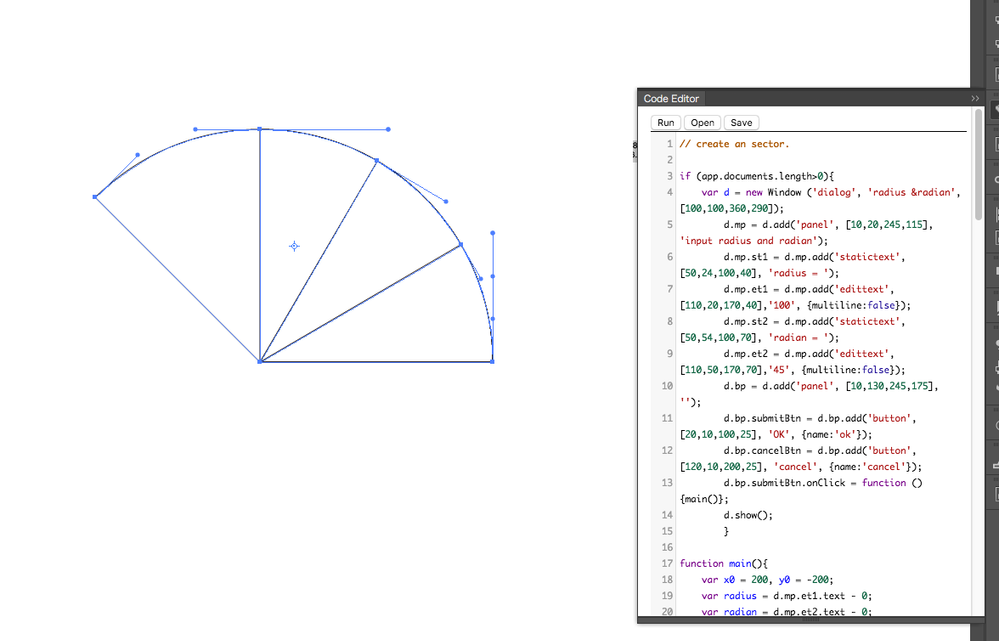999x641 pixels.
Task: Click the leftmost anchor point of the sector arc
Action: (x=95, y=197)
